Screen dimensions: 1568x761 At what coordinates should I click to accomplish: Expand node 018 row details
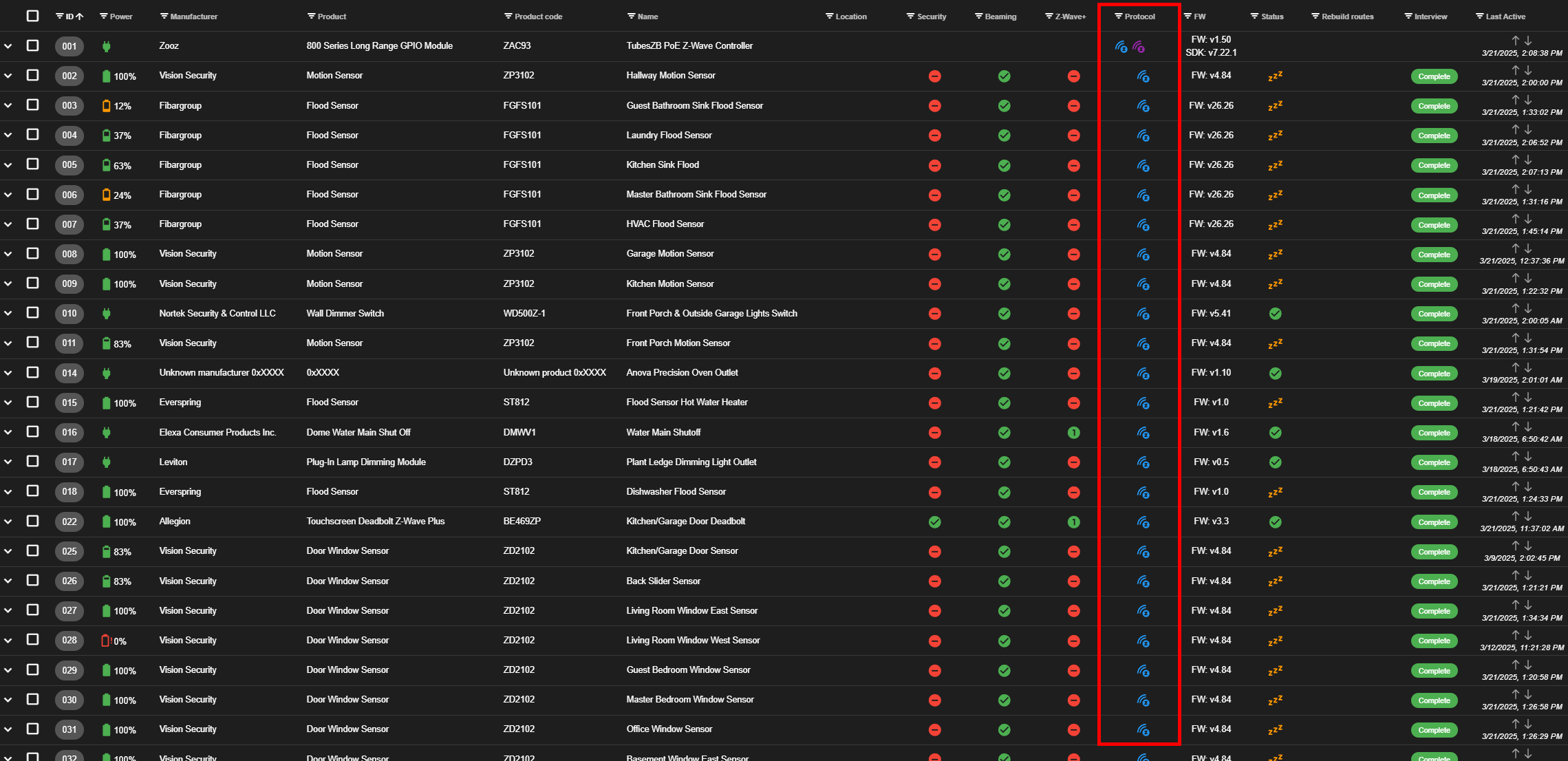click(x=8, y=491)
